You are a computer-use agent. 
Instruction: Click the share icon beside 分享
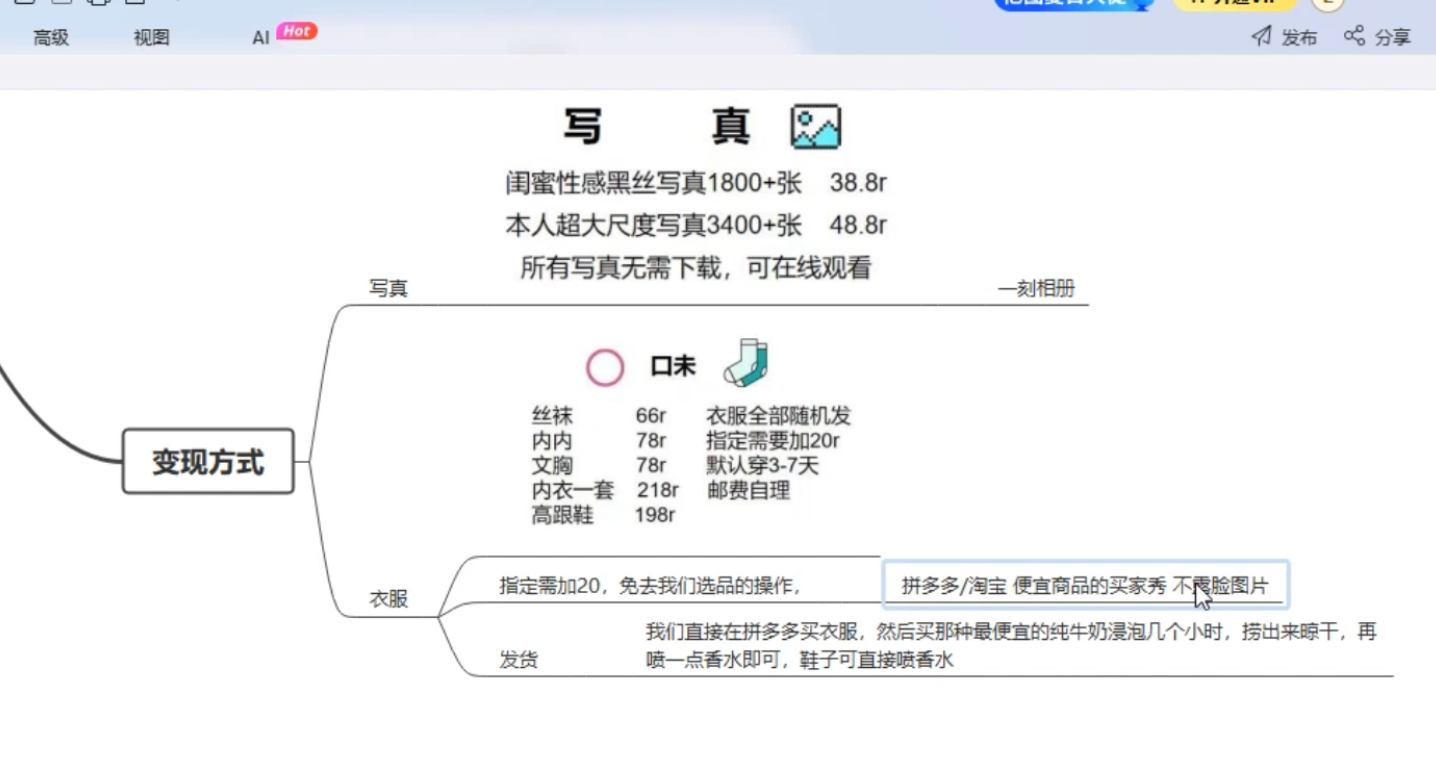[x=1354, y=36]
